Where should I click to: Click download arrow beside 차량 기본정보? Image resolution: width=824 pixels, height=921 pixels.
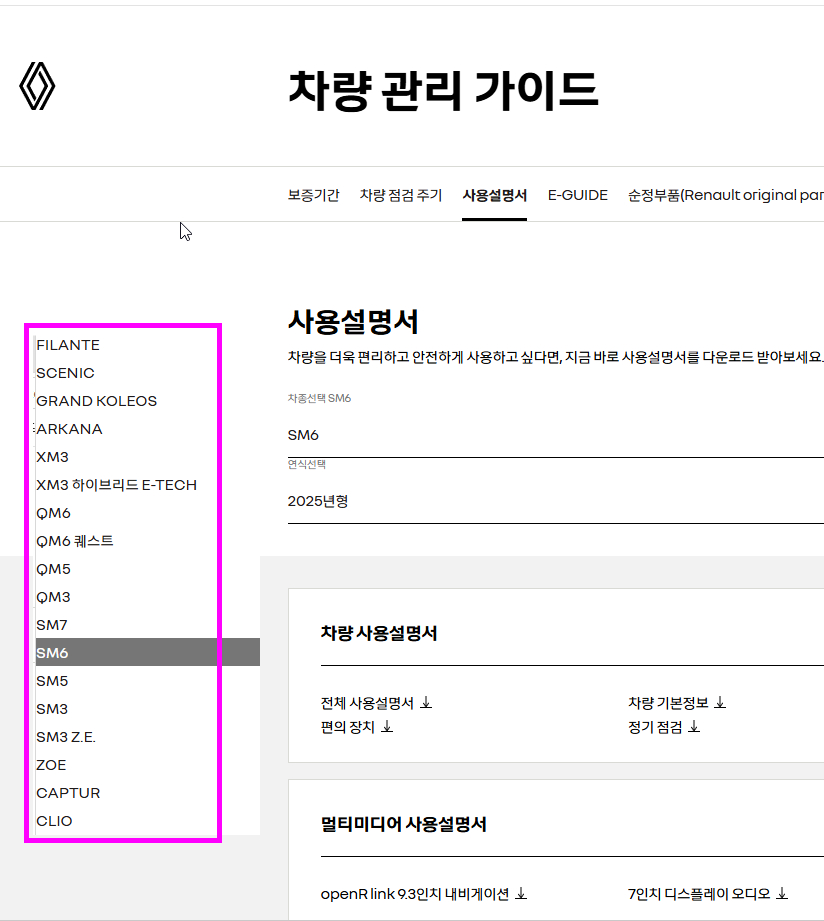(720, 702)
